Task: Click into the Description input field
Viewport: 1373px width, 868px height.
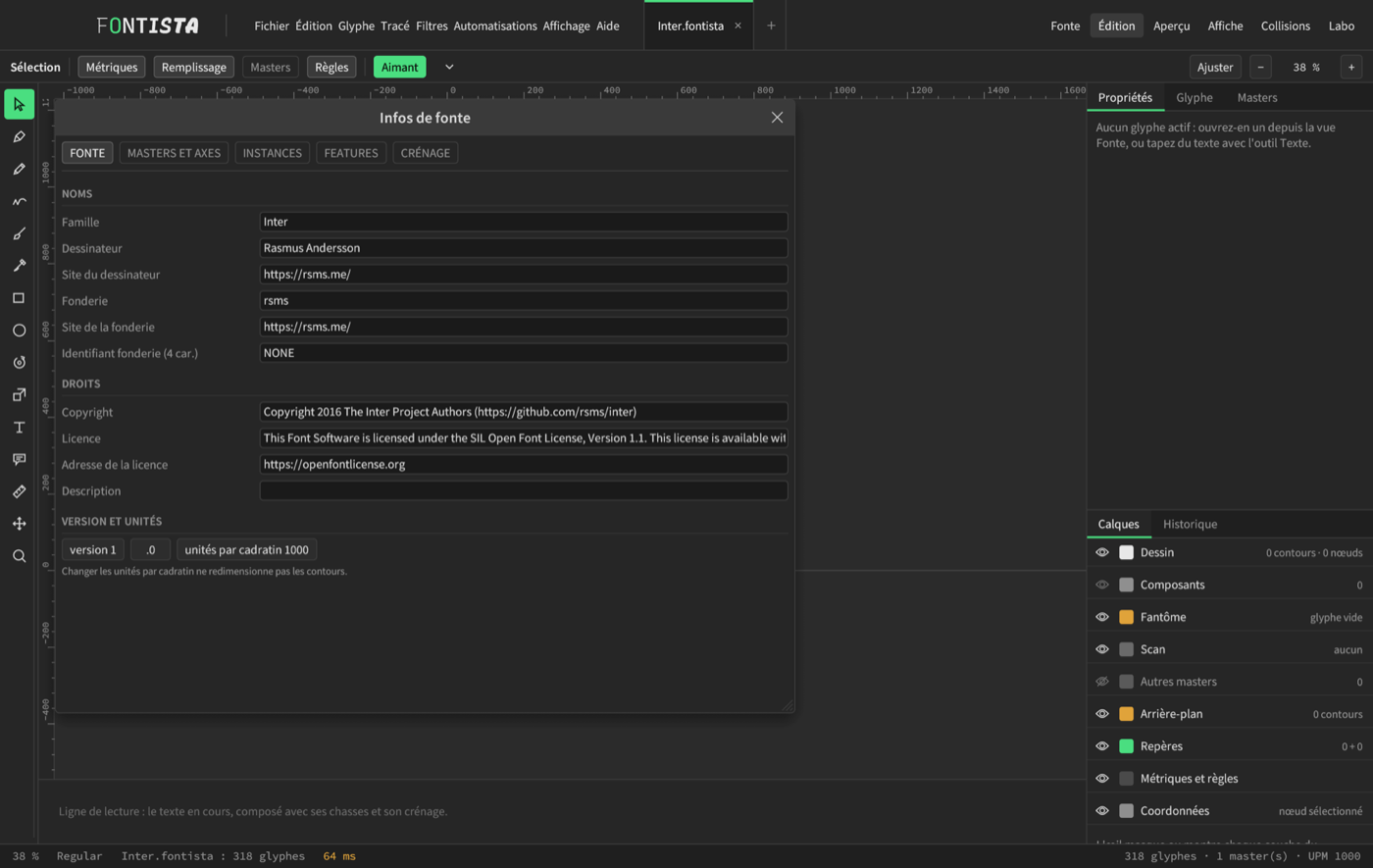Action: click(524, 490)
